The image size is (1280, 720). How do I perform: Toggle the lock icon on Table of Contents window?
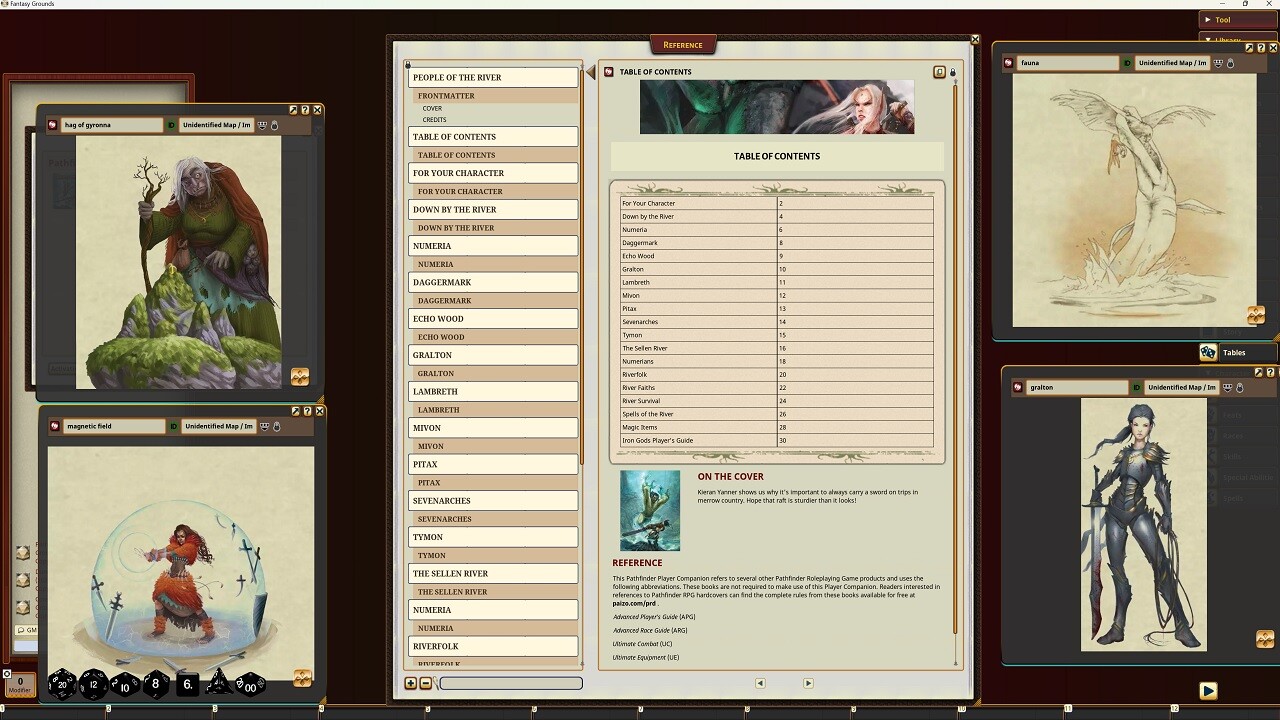click(953, 72)
